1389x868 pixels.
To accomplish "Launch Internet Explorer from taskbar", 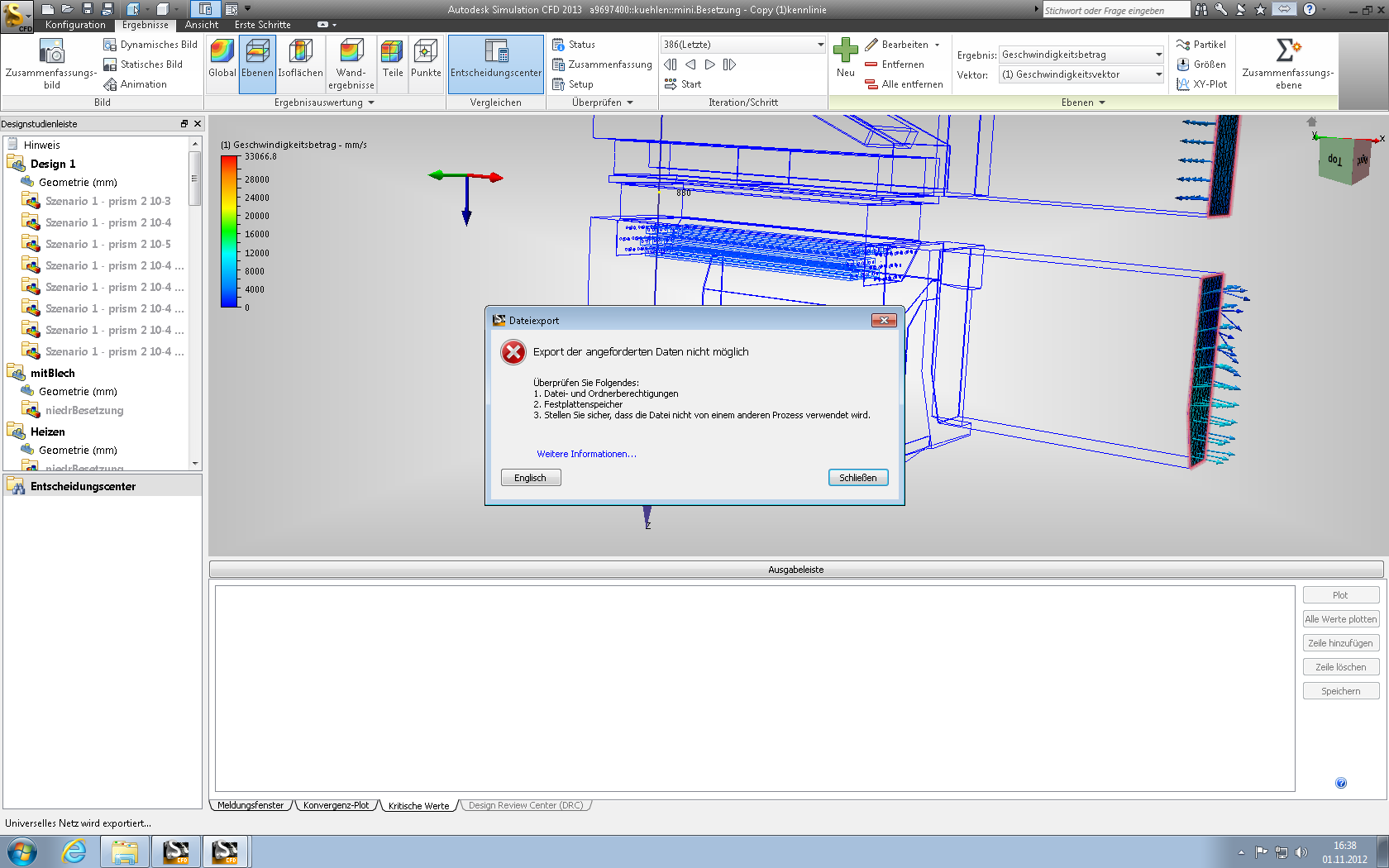I will [x=74, y=851].
